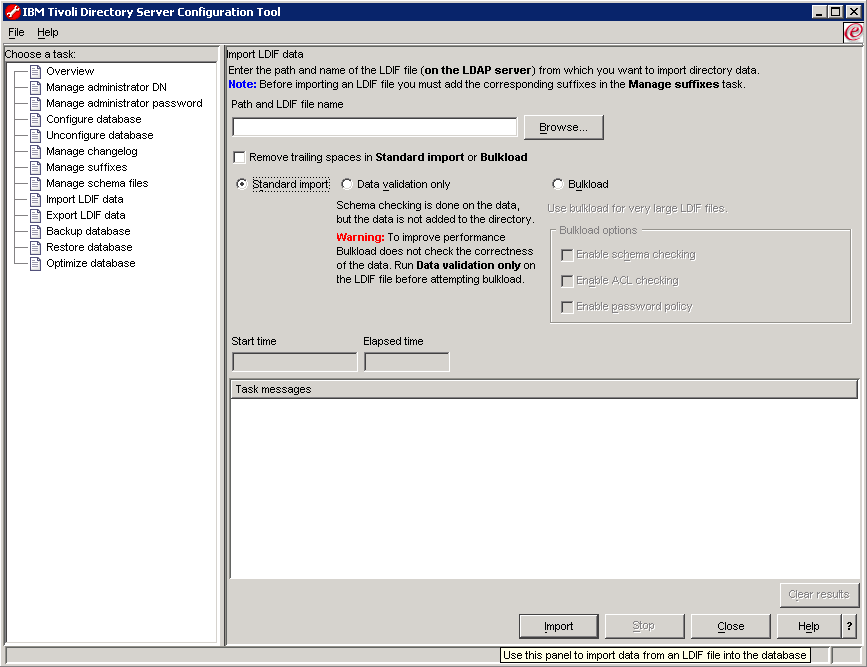Select Manage schema files in task tree

pos(97,183)
